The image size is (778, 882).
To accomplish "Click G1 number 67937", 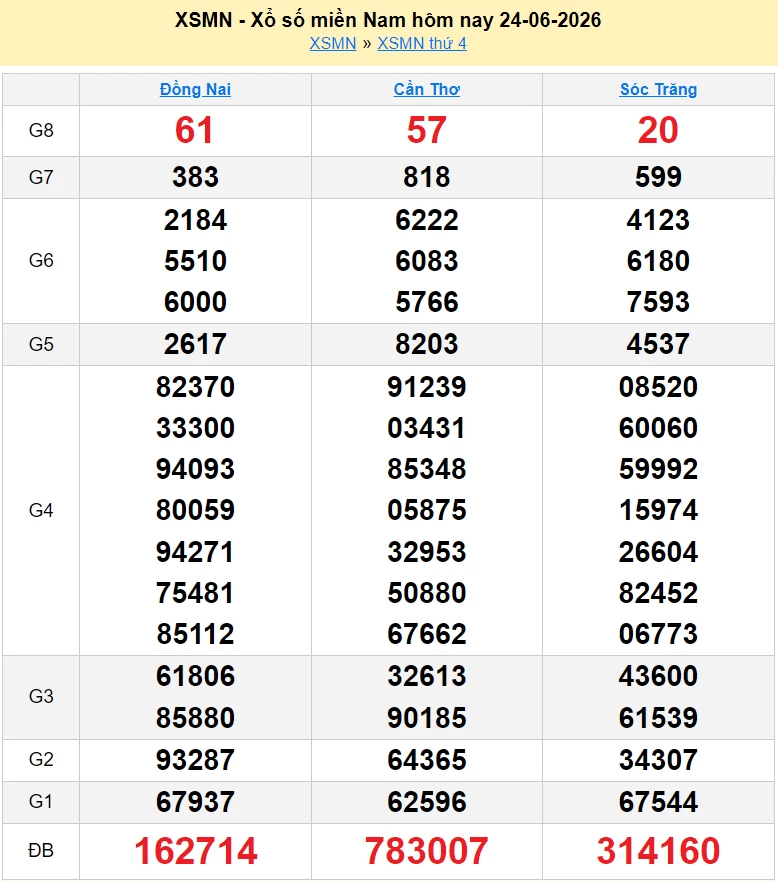I will tap(195, 802).
